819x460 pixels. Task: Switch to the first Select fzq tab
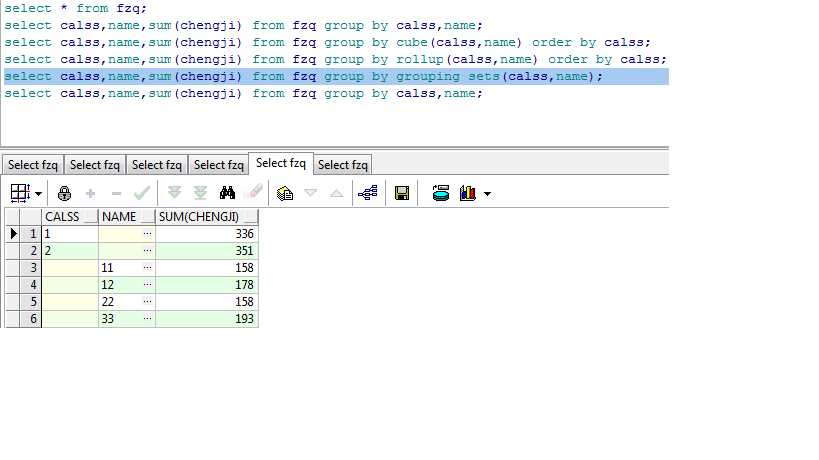(32, 165)
